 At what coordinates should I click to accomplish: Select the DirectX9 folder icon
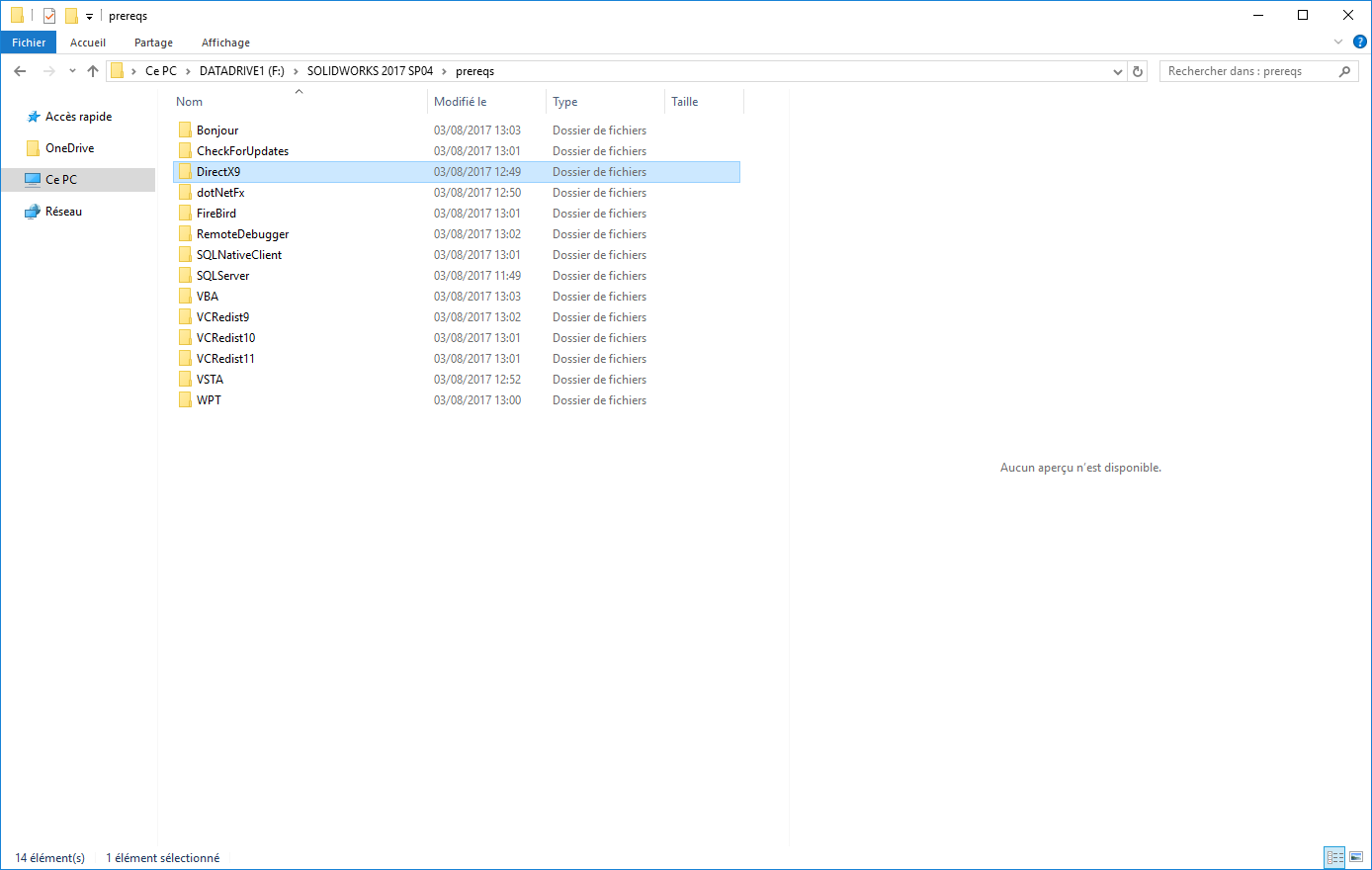185,172
